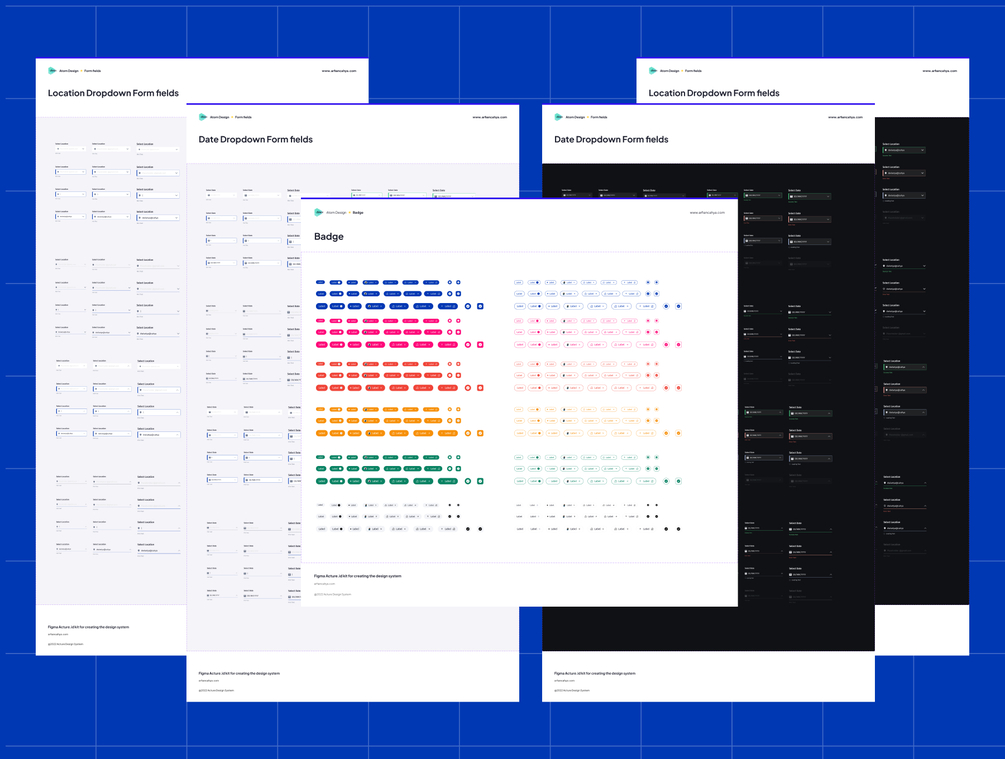Image resolution: width=1005 pixels, height=759 pixels.
Task: Open www.arfiancahya.com link on light Location page header
Action: click(339, 71)
